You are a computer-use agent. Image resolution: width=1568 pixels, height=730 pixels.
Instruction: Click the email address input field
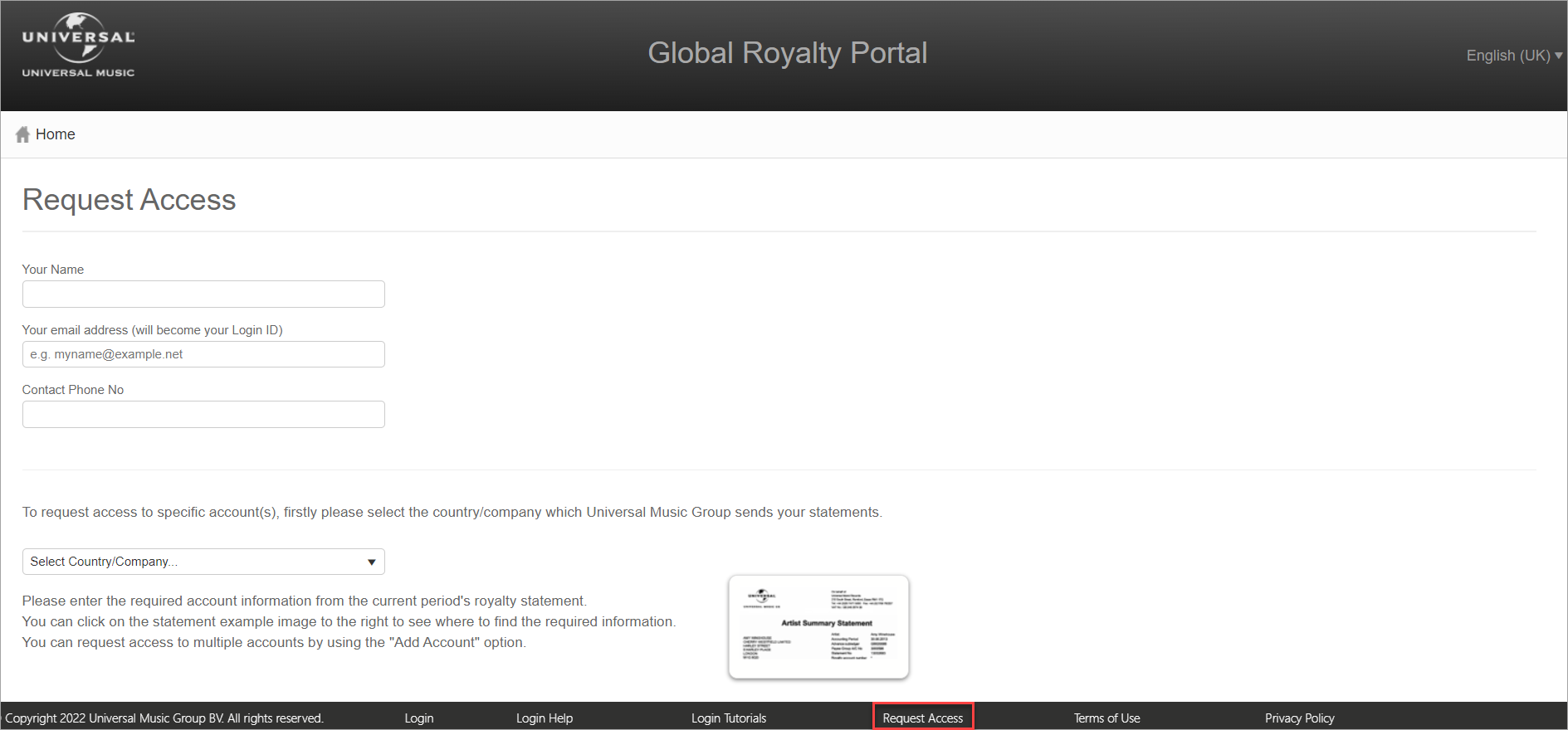coord(203,354)
